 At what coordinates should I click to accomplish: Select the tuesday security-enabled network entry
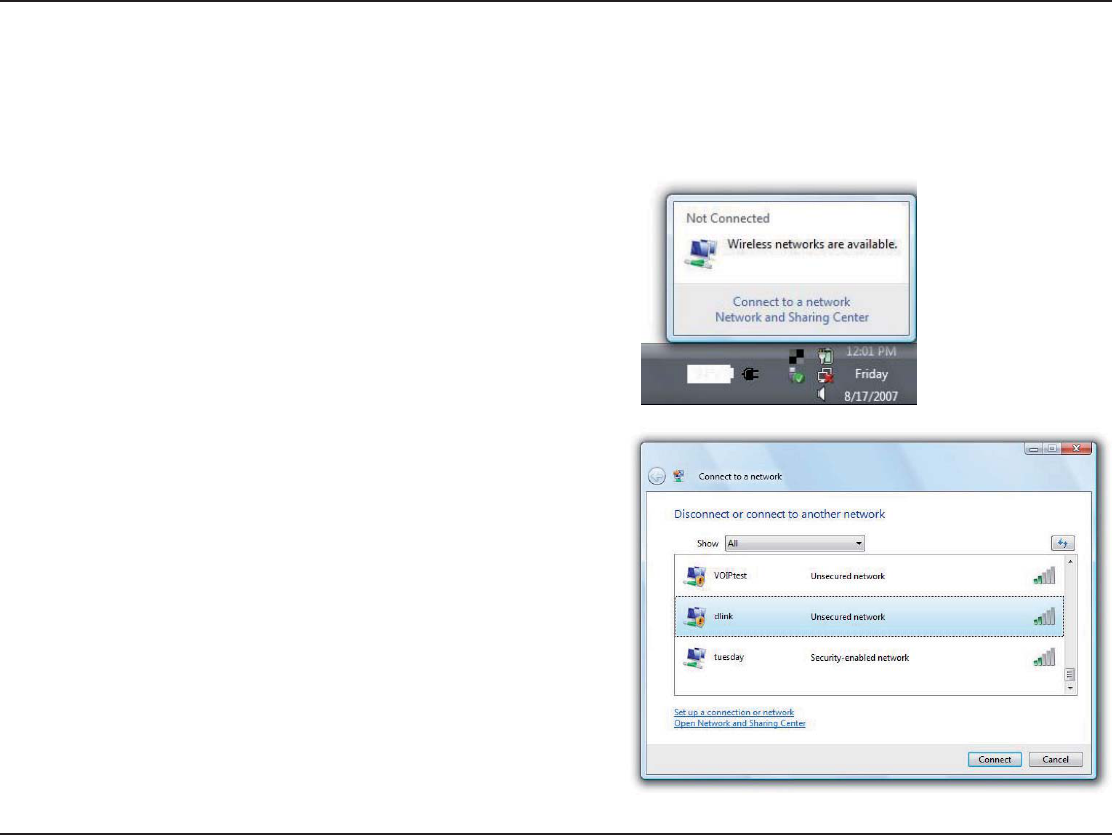tap(869, 658)
